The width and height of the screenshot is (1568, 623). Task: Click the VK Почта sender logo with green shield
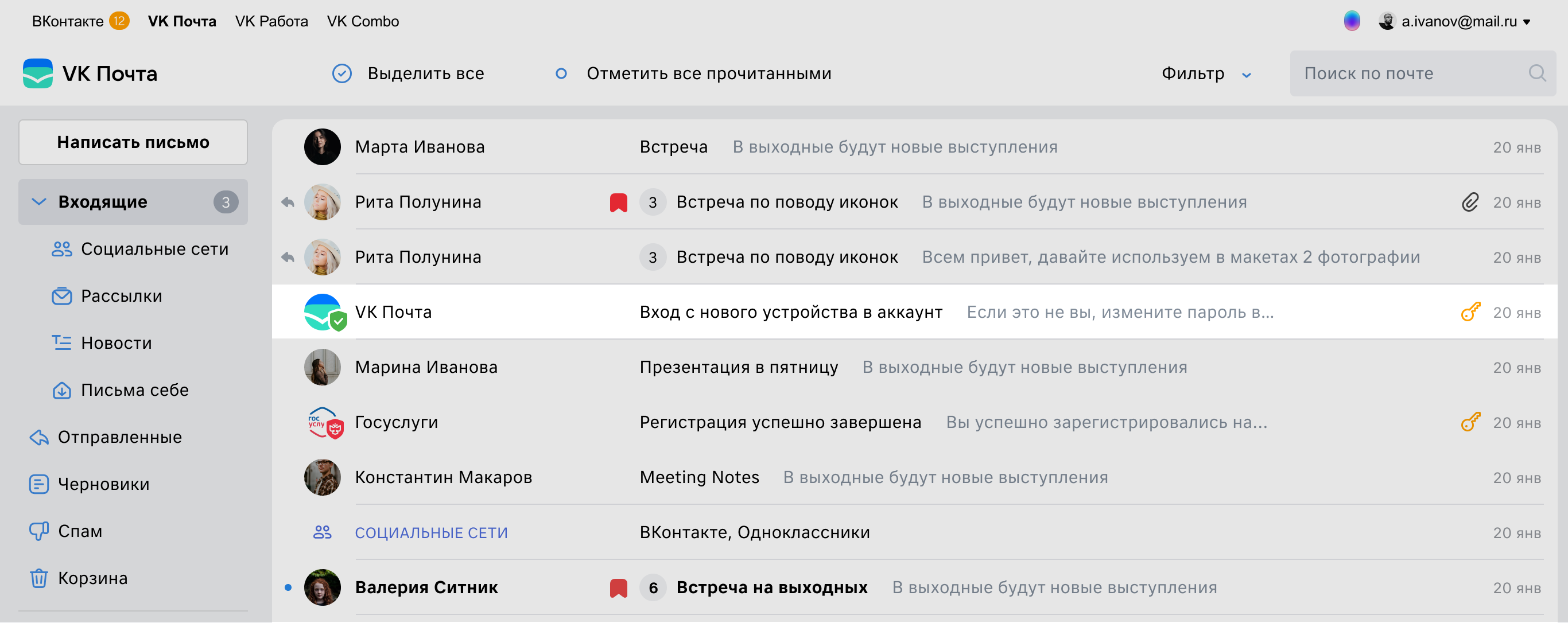[x=325, y=313]
